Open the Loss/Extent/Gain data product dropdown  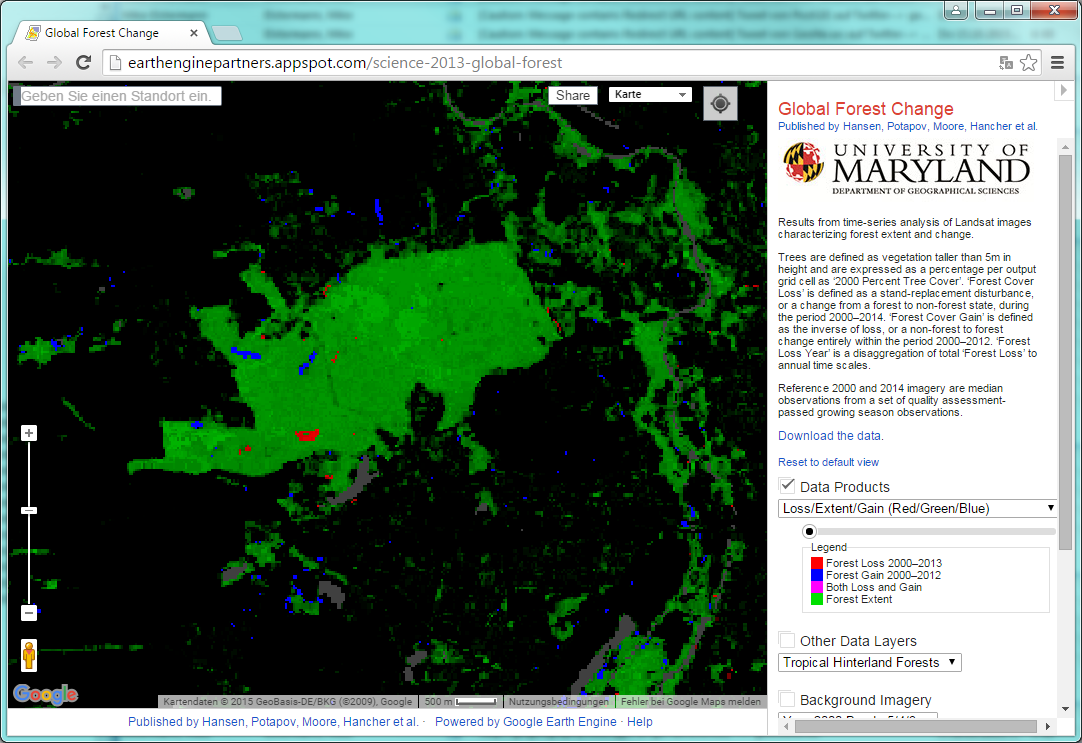(917, 508)
